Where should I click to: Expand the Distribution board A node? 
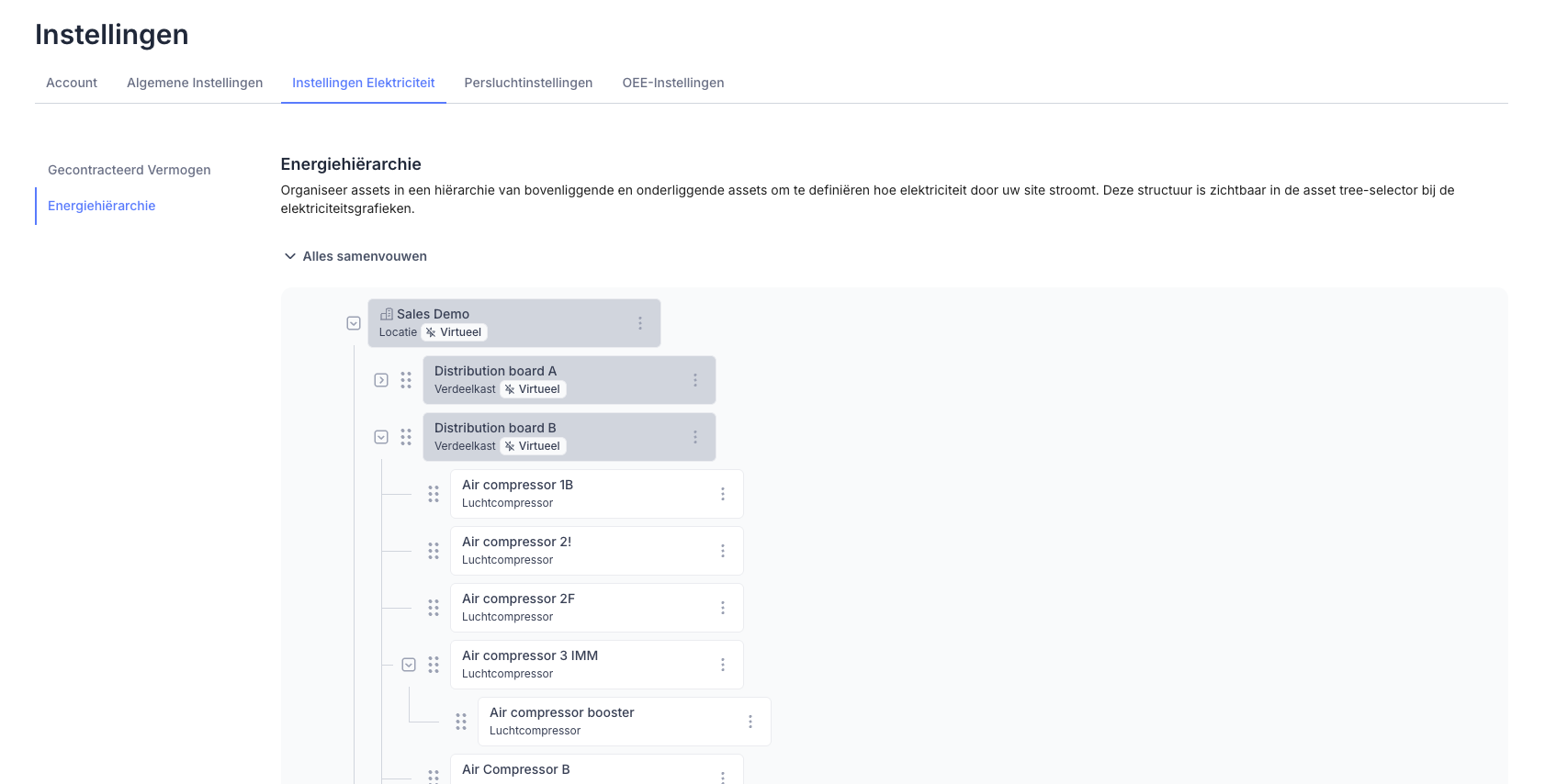click(381, 380)
